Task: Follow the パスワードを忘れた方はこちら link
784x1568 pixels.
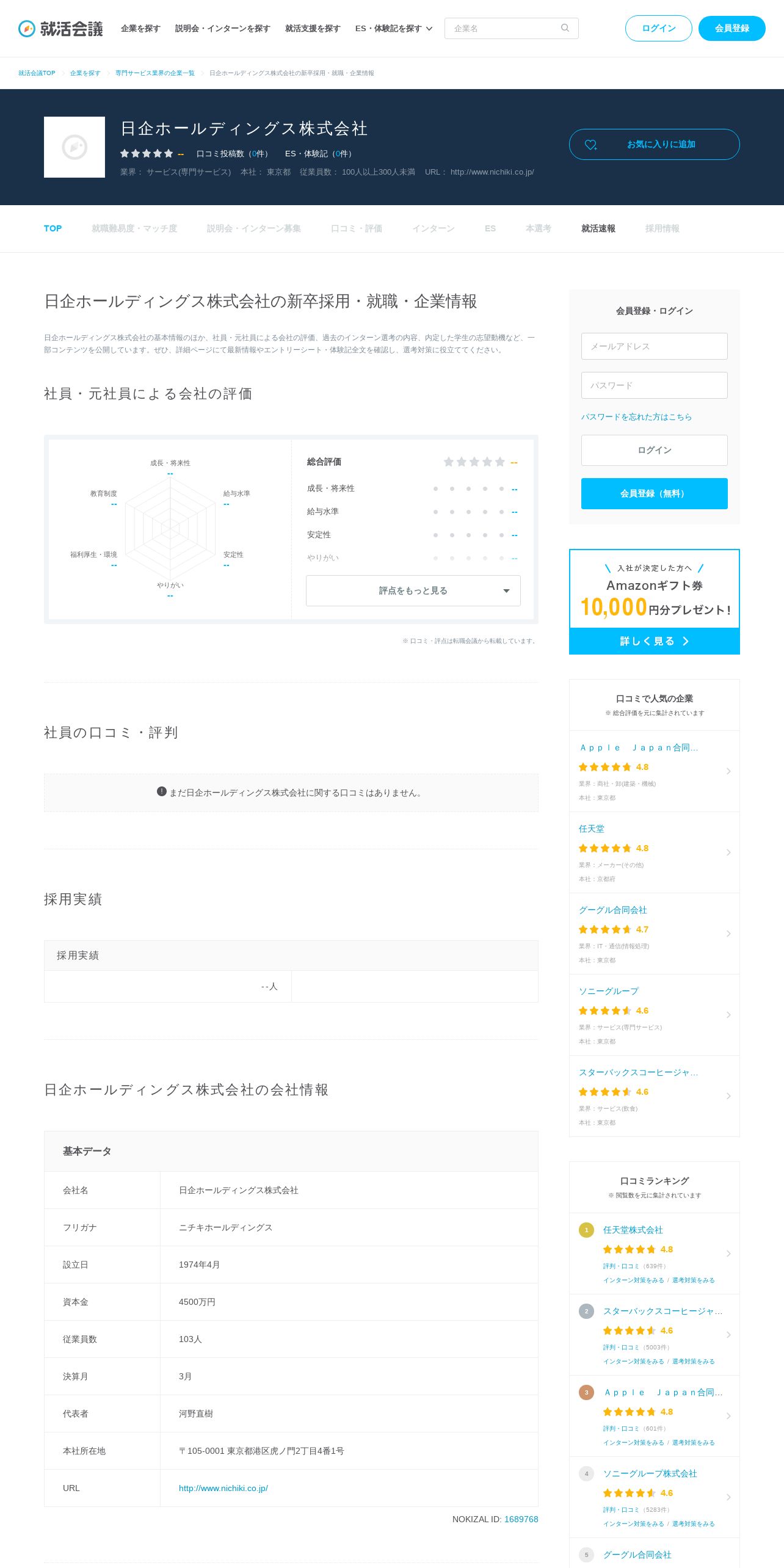Action: [x=636, y=417]
